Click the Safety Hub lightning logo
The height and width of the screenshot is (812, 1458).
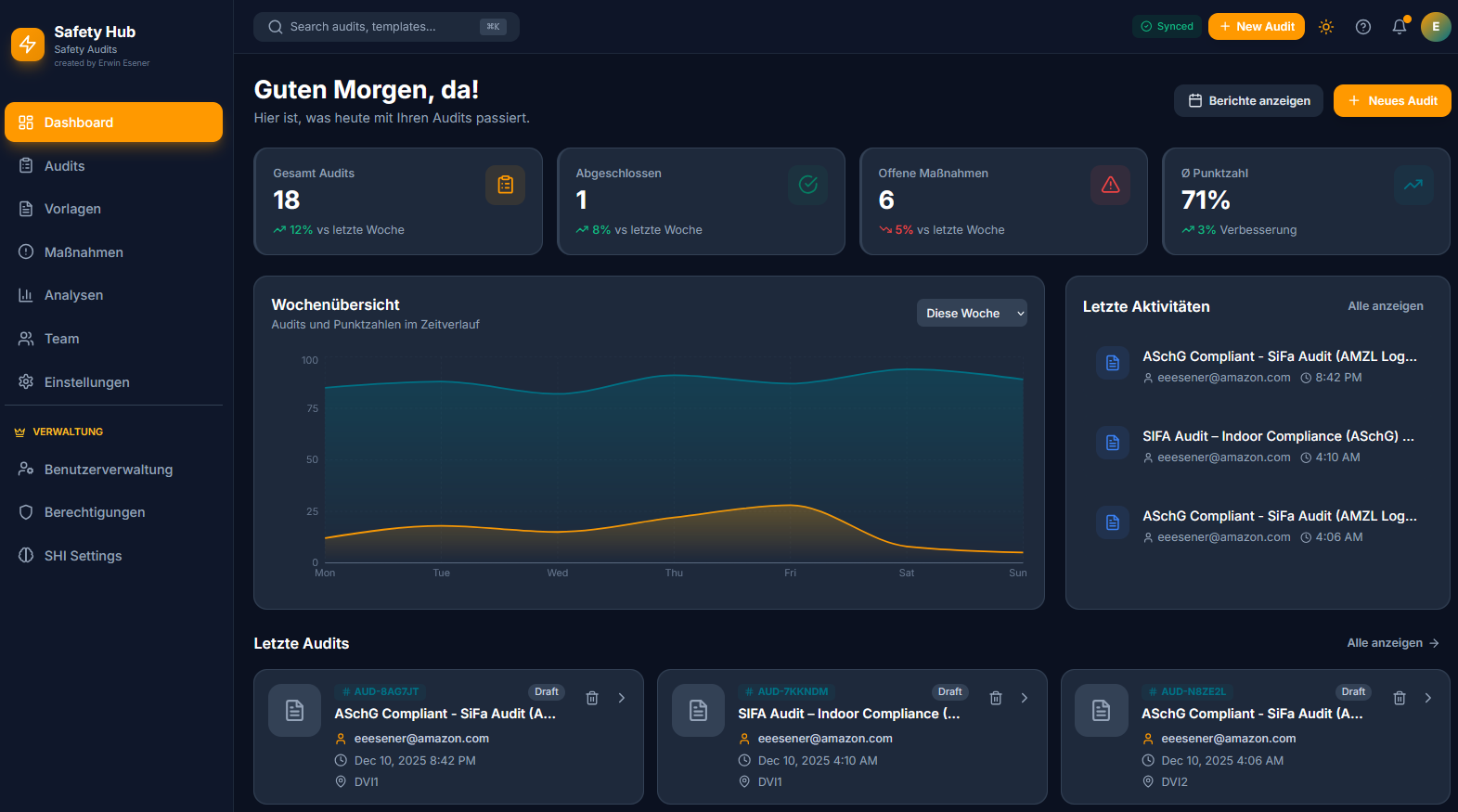(x=28, y=44)
